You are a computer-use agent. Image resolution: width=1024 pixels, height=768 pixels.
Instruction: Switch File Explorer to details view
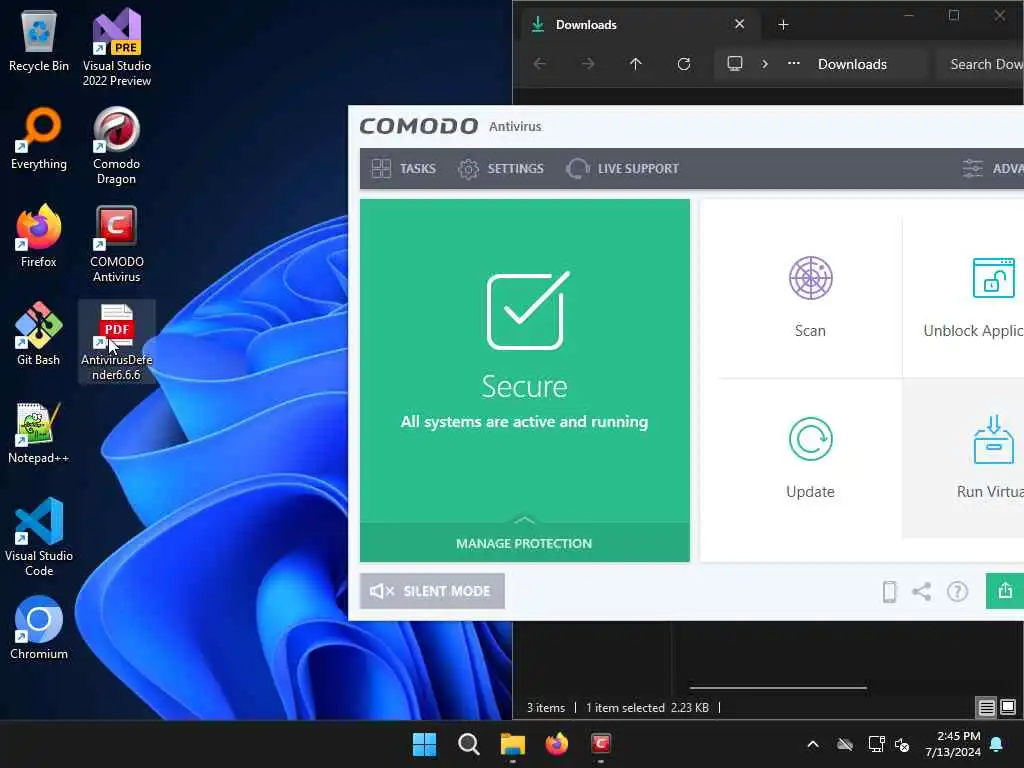click(x=986, y=707)
